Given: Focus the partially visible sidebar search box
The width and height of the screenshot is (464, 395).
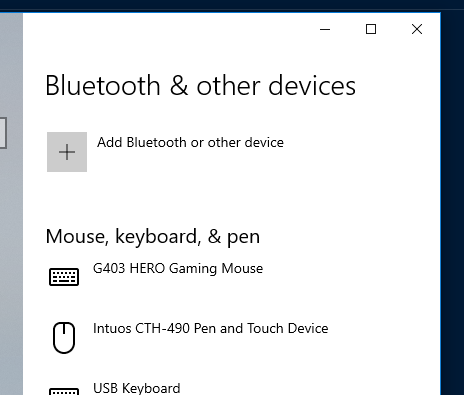Looking at the screenshot, I should [3, 133].
